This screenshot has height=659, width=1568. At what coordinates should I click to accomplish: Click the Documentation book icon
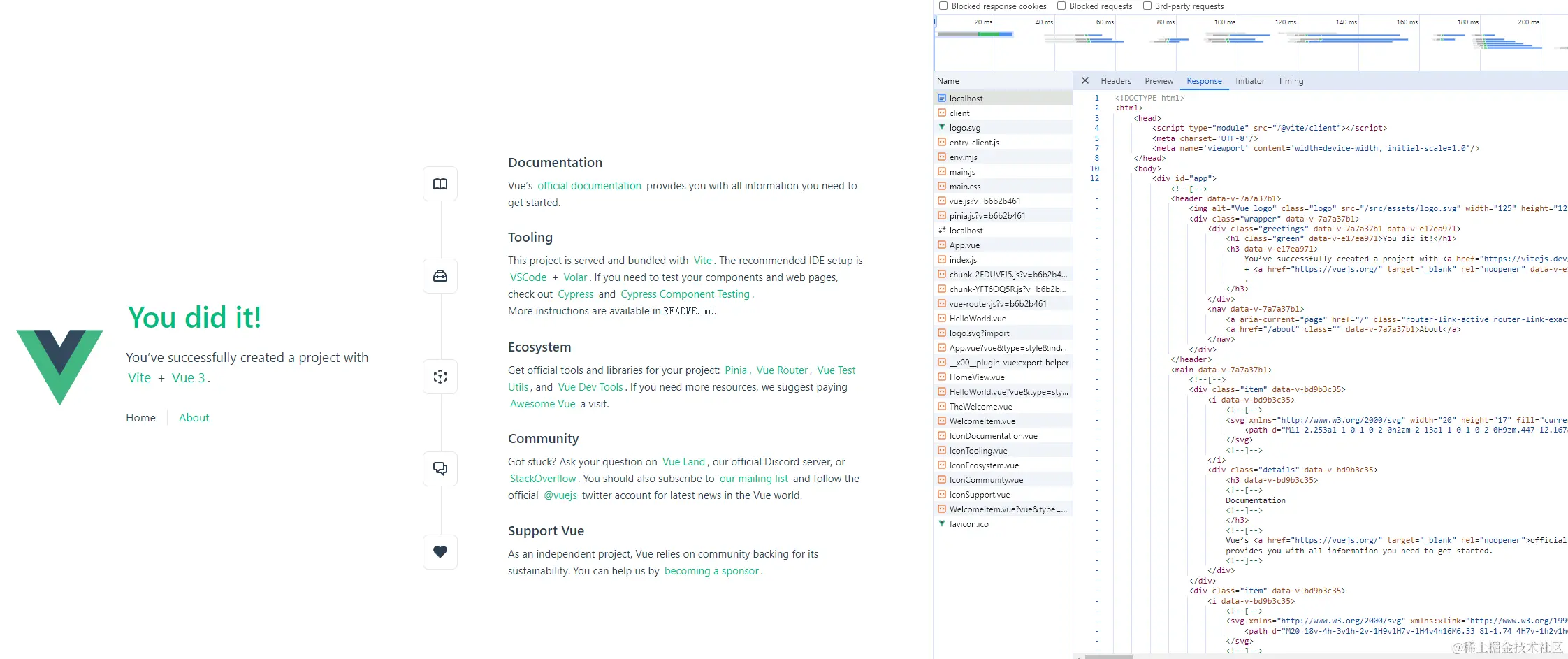pyautogui.click(x=440, y=184)
